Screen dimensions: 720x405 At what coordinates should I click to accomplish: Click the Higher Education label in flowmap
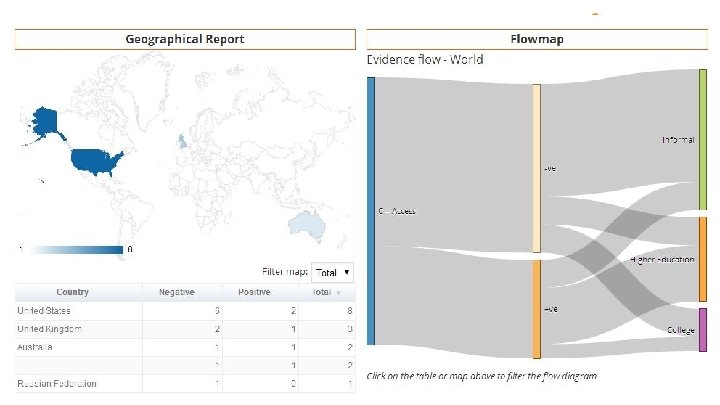coord(662,259)
